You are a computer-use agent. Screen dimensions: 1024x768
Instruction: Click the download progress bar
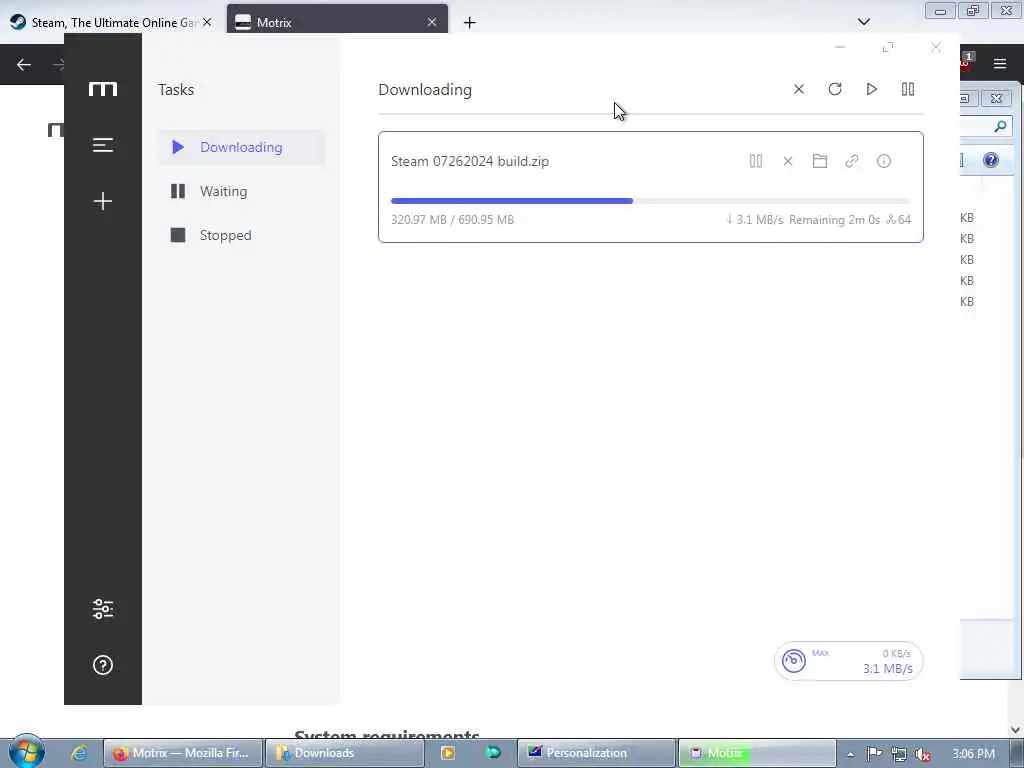(x=650, y=200)
